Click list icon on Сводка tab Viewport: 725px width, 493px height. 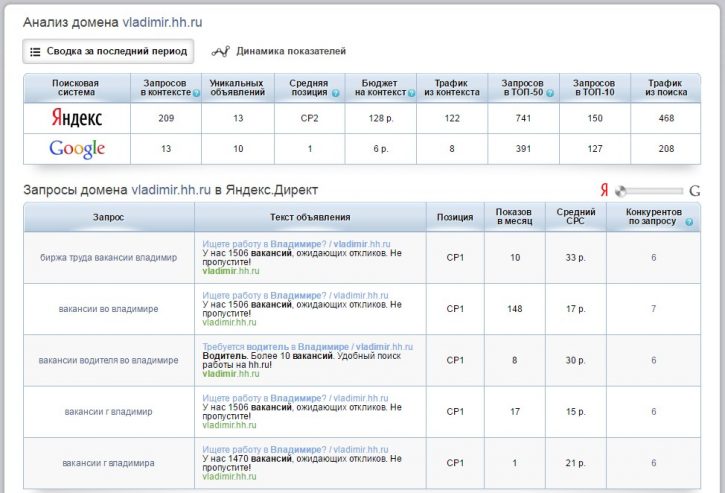tap(35, 52)
